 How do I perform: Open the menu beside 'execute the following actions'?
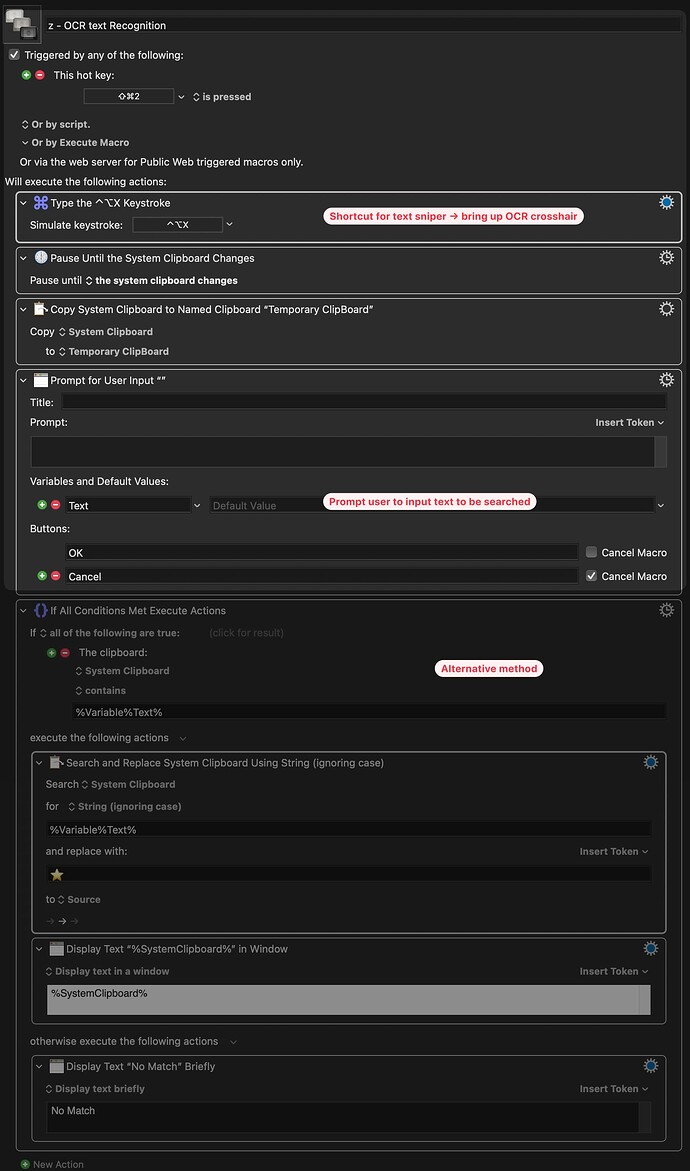click(x=183, y=738)
